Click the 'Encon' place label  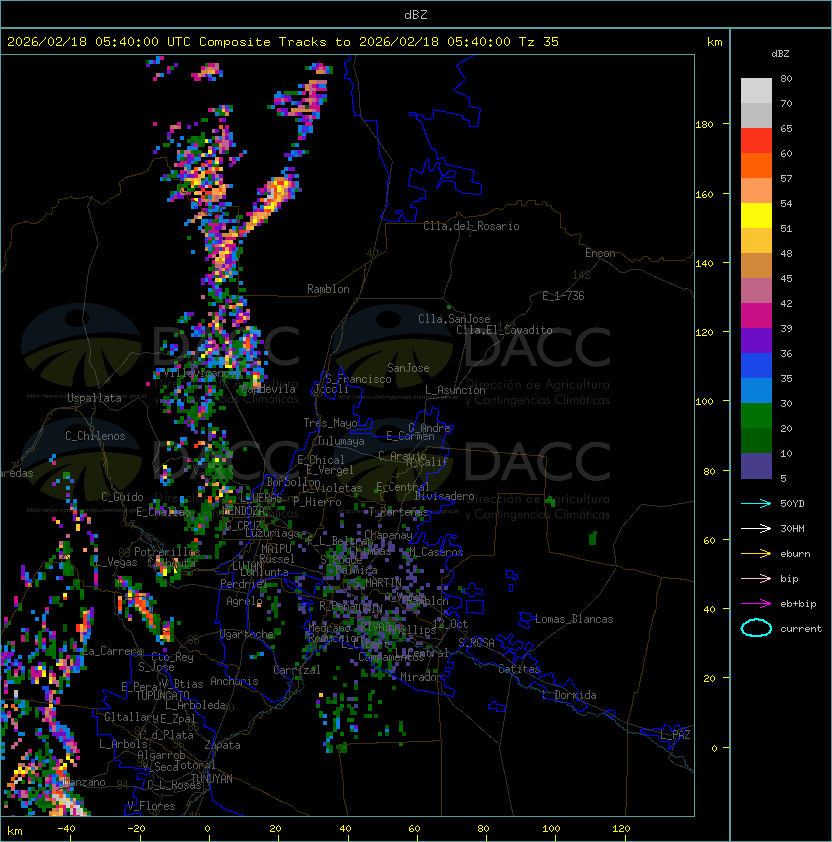click(600, 253)
